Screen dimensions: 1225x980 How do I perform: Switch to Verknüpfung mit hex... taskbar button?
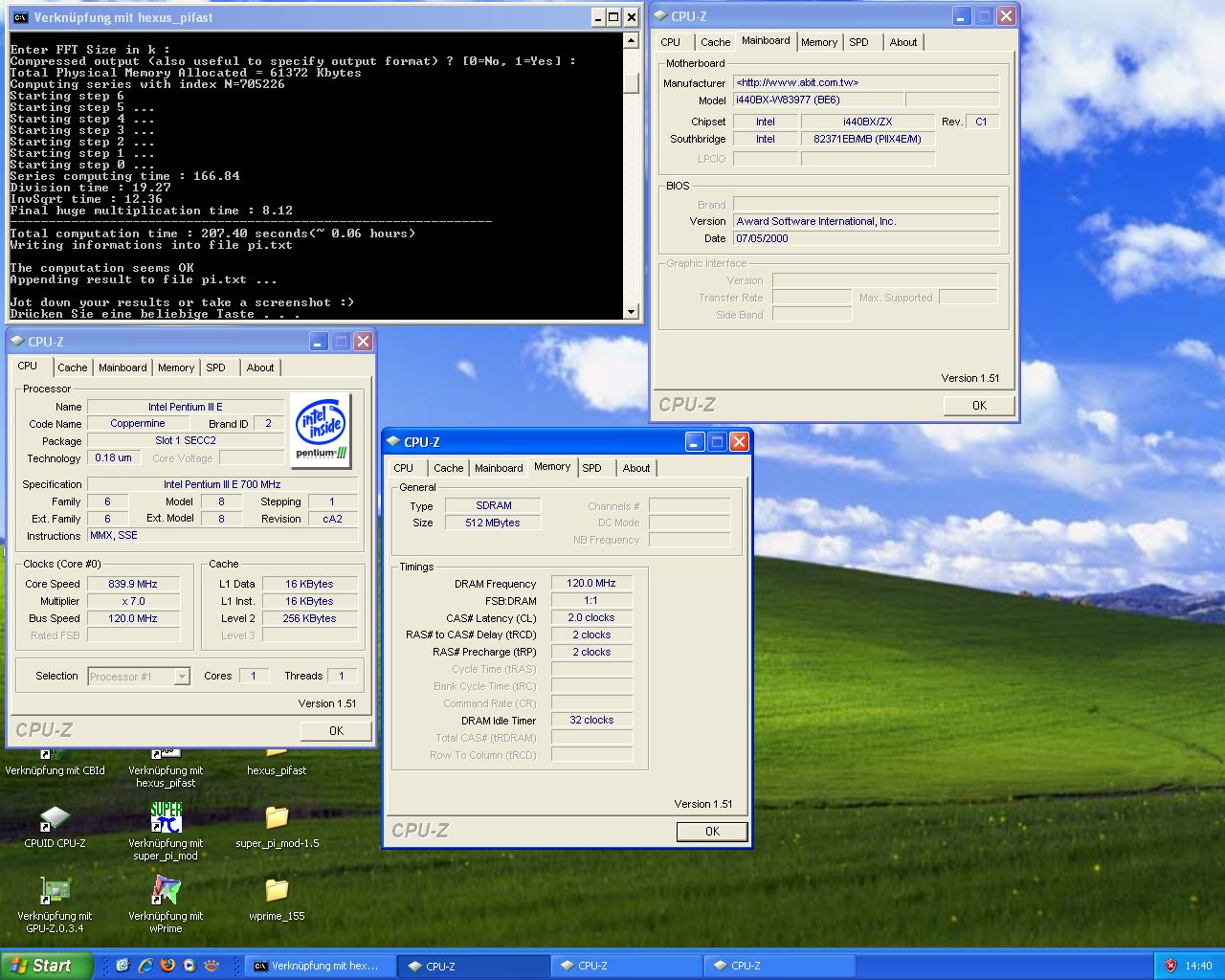pos(319,966)
